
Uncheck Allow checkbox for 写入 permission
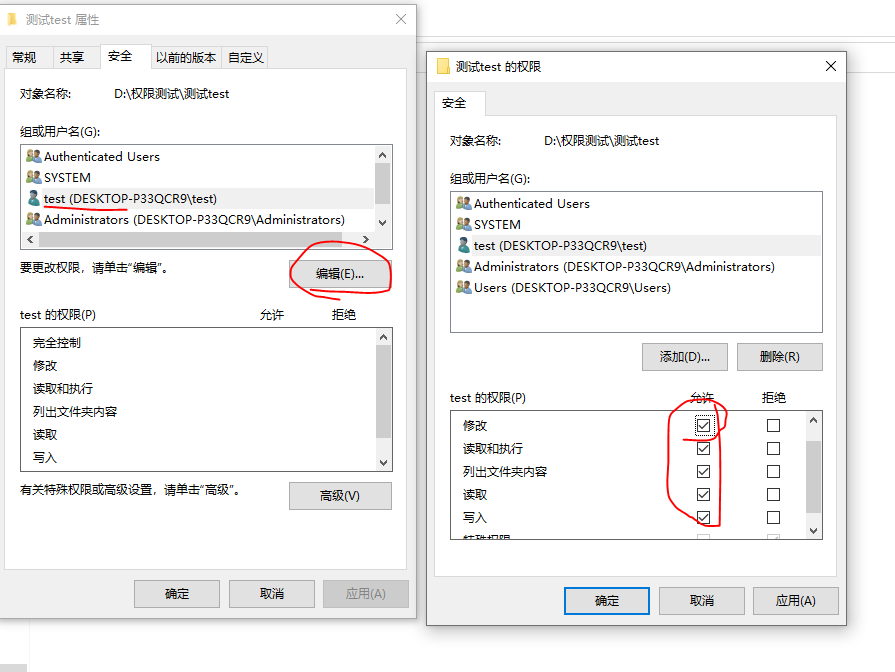point(703,517)
